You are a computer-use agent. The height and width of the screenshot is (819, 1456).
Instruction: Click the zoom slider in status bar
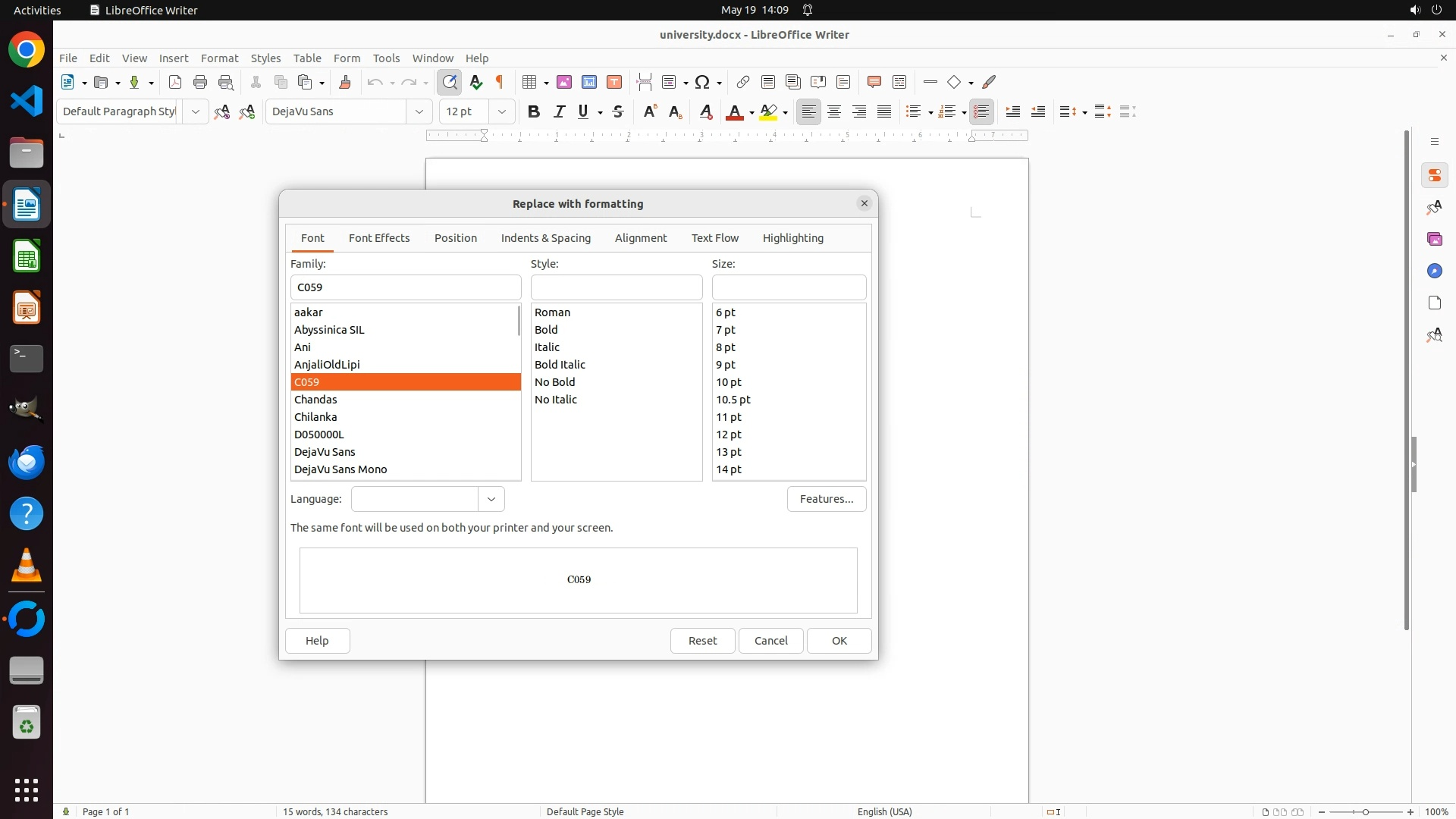(x=1365, y=811)
